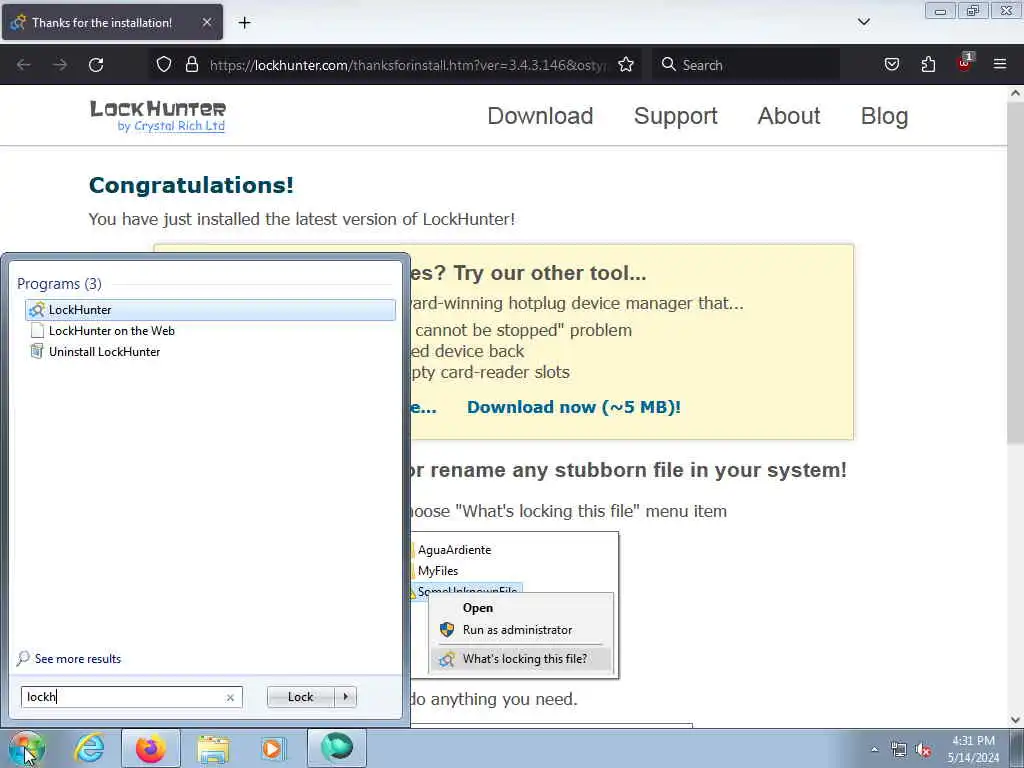Screen dimensions: 1024x768
Task: Go to the About page
Action: tap(788, 116)
